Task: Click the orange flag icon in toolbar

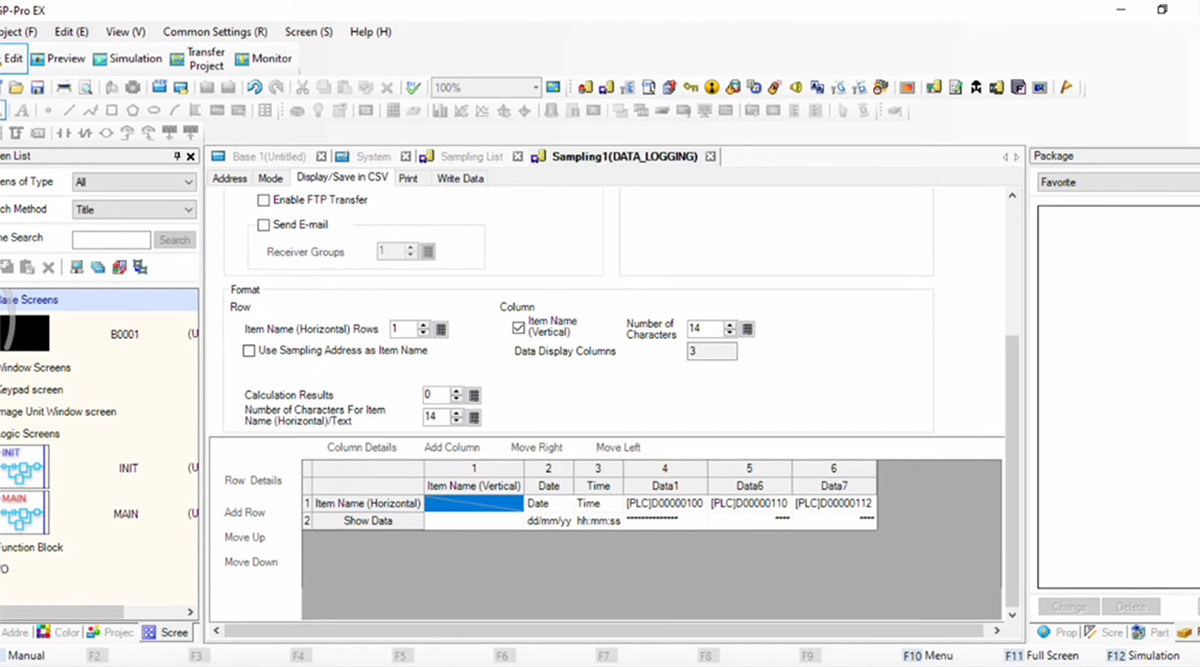Action: pos(1065,87)
